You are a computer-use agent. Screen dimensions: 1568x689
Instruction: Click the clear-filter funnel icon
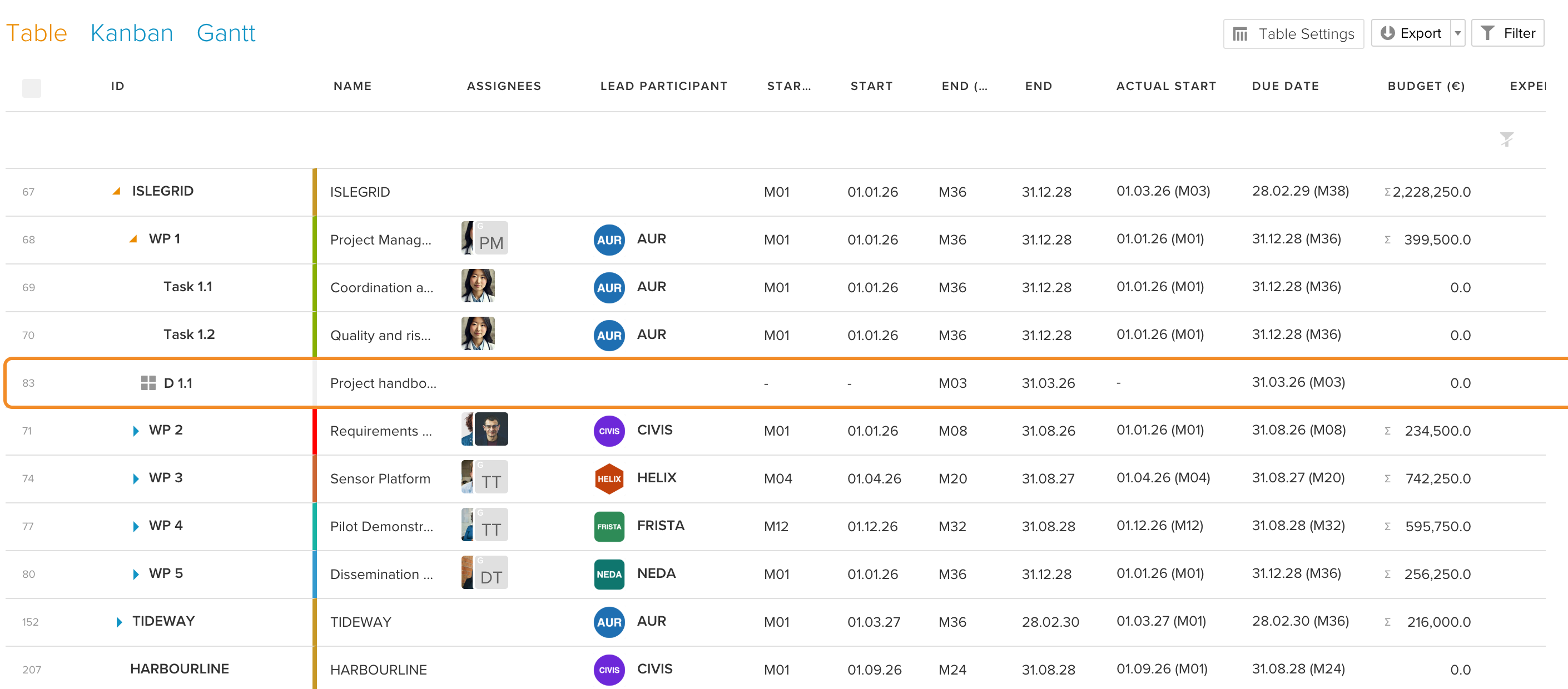pos(1506,139)
